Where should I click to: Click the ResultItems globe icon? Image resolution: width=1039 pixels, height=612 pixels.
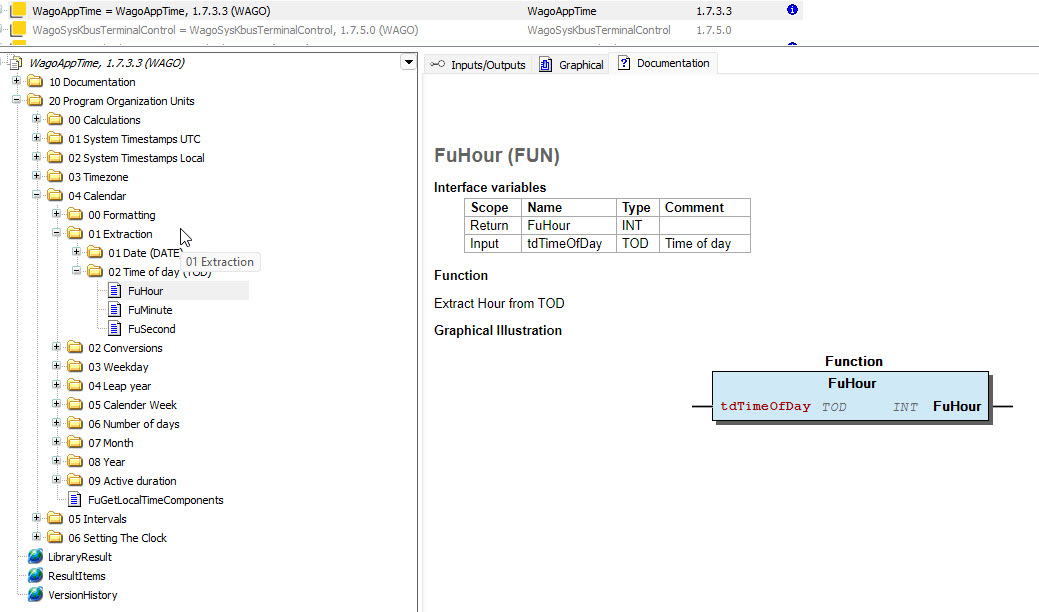36,576
